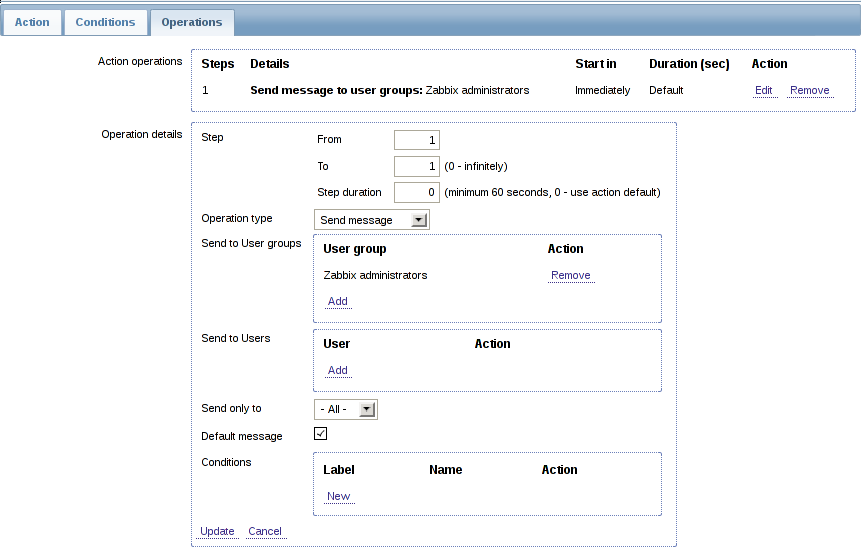
Task: Expand the Send only to dropdown
Action: [x=345, y=409]
